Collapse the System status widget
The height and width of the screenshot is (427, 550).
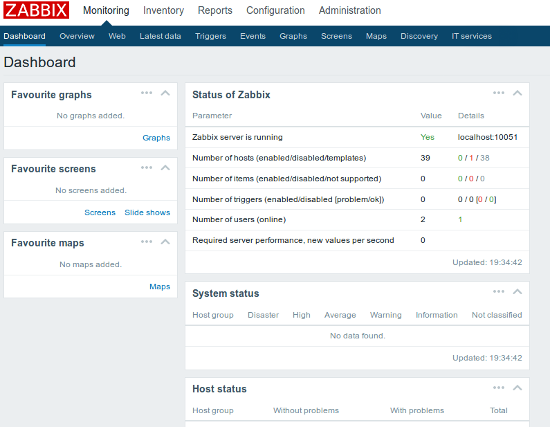(x=517, y=292)
